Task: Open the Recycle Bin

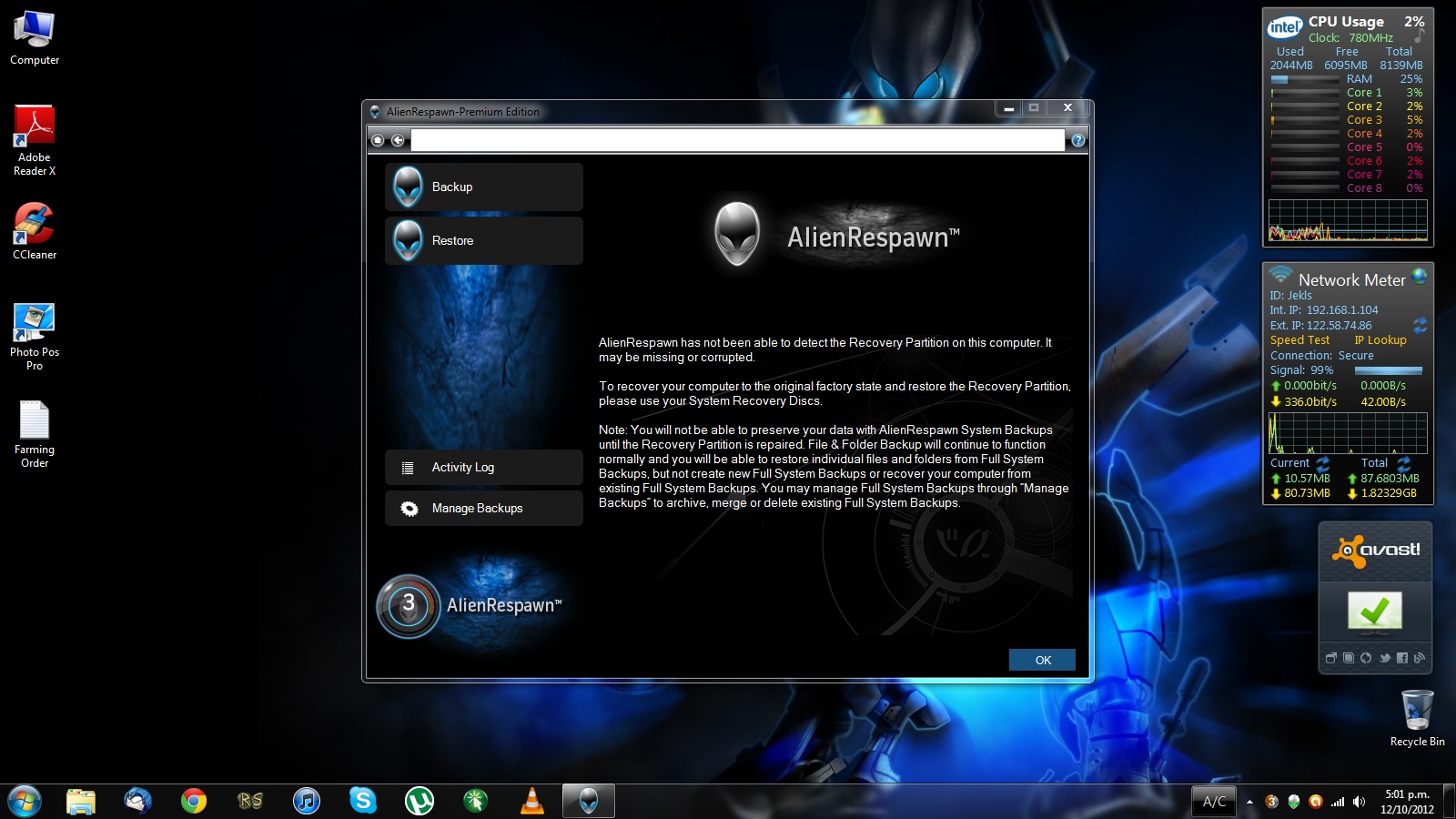Action: pyautogui.click(x=1417, y=719)
